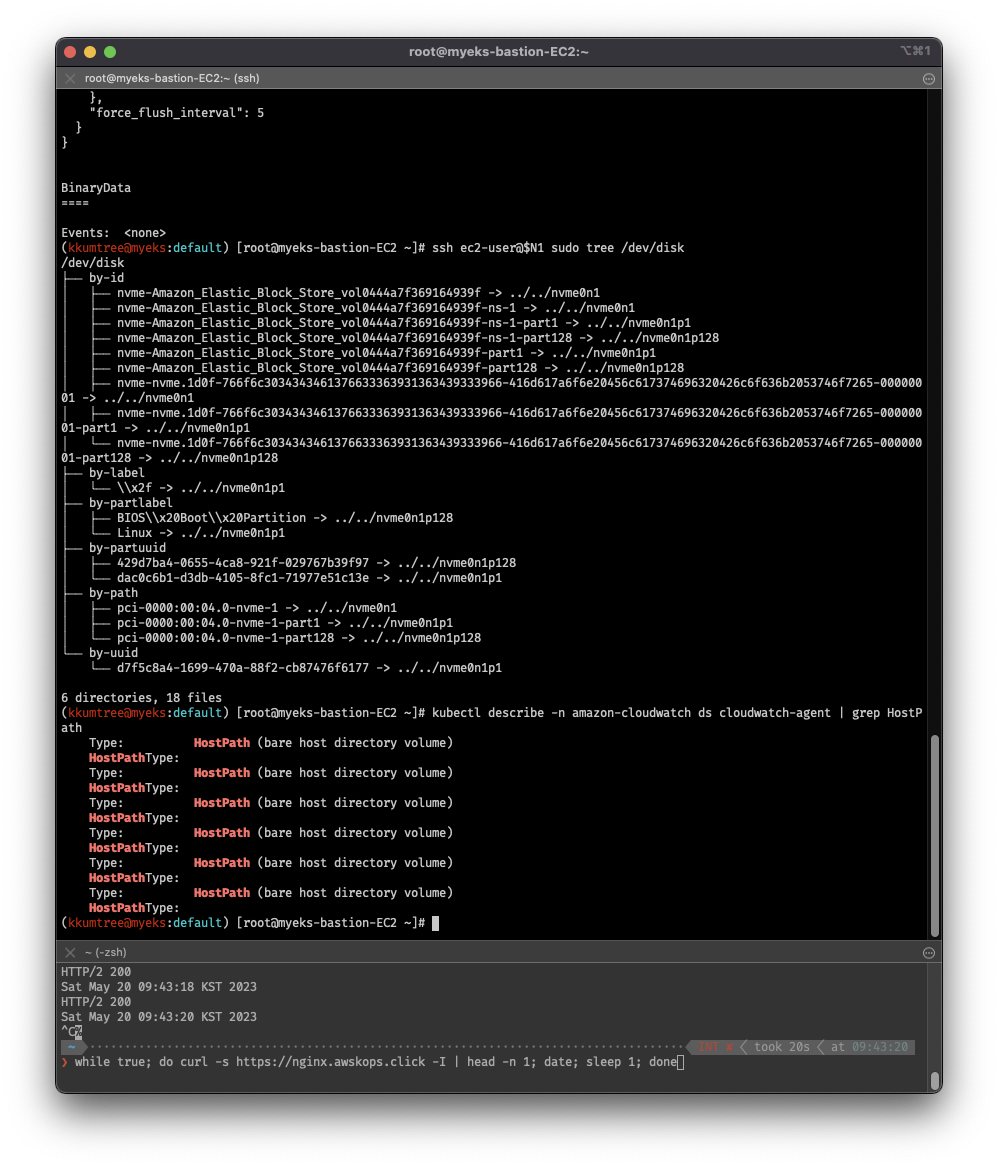Click the ^C interrupt marker in zsh pane

pos(68,1032)
